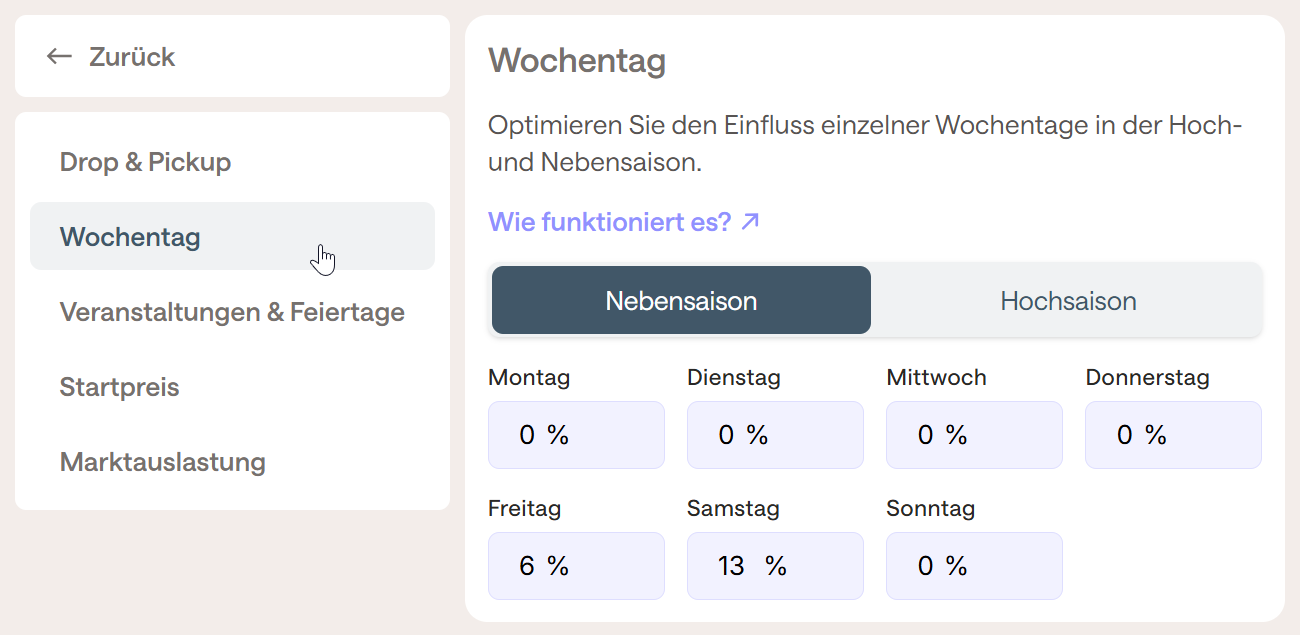
Task: Open Veranstaltungen & Feiertage settings
Action: click(232, 312)
